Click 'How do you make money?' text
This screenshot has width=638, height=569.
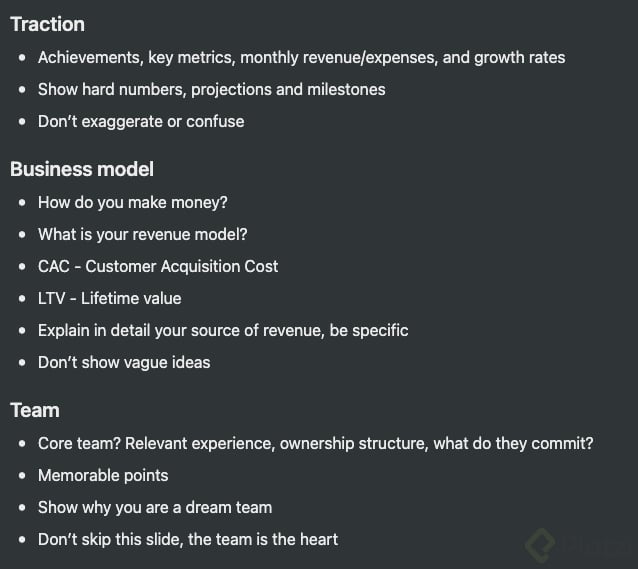(x=133, y=202)
